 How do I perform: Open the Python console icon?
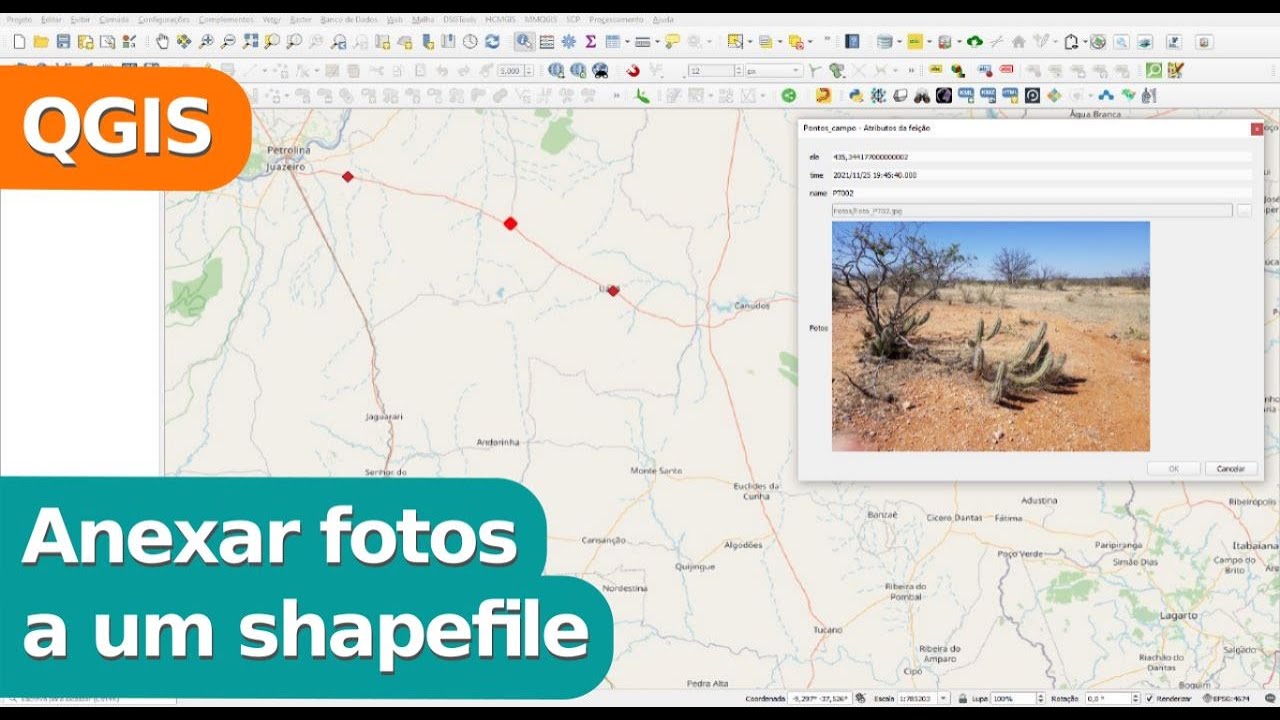(856, 96)
